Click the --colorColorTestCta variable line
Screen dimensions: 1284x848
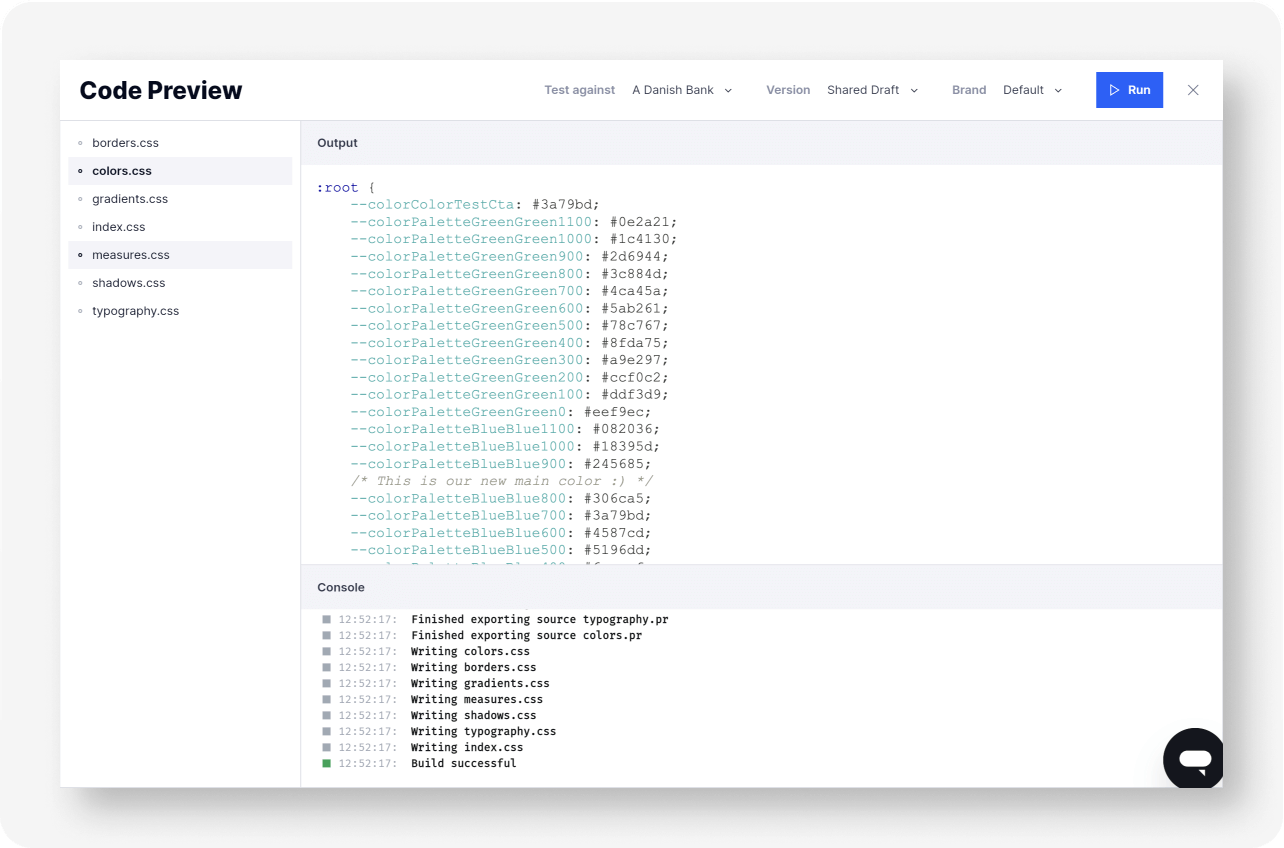point(475,204)
